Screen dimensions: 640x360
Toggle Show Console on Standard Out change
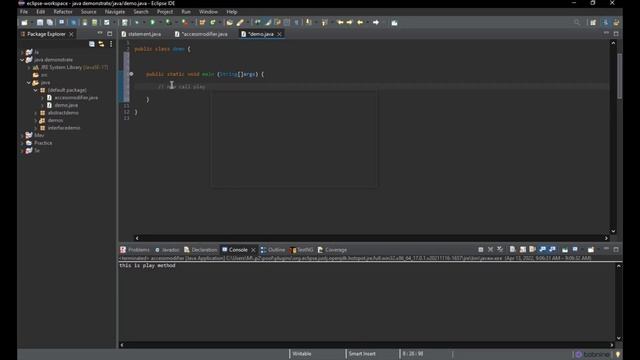click(x=542, y=249)
